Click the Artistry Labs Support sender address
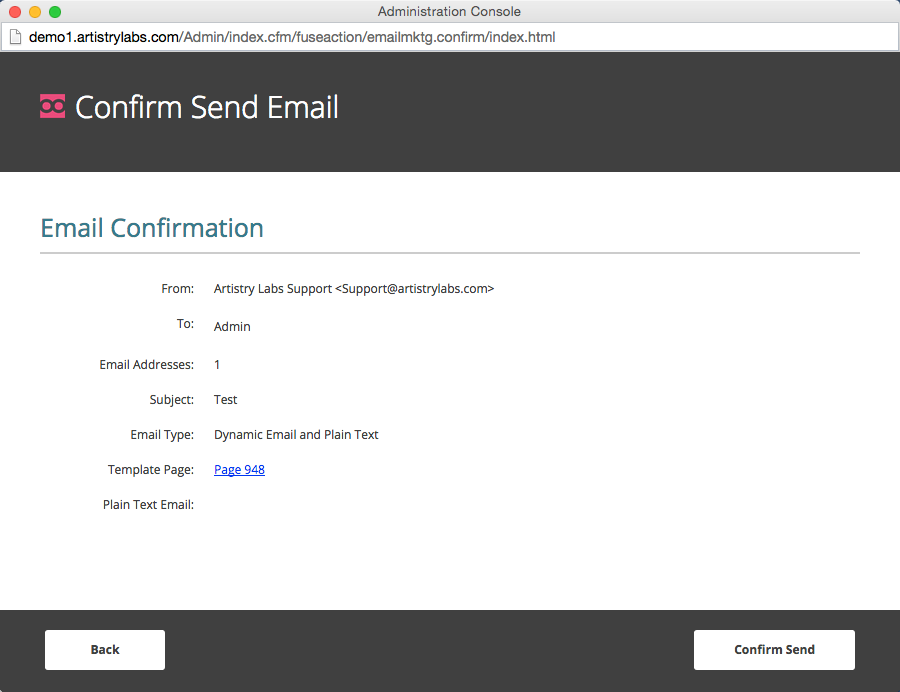Screen dimensions: 900x692 [x=354, y=289]
